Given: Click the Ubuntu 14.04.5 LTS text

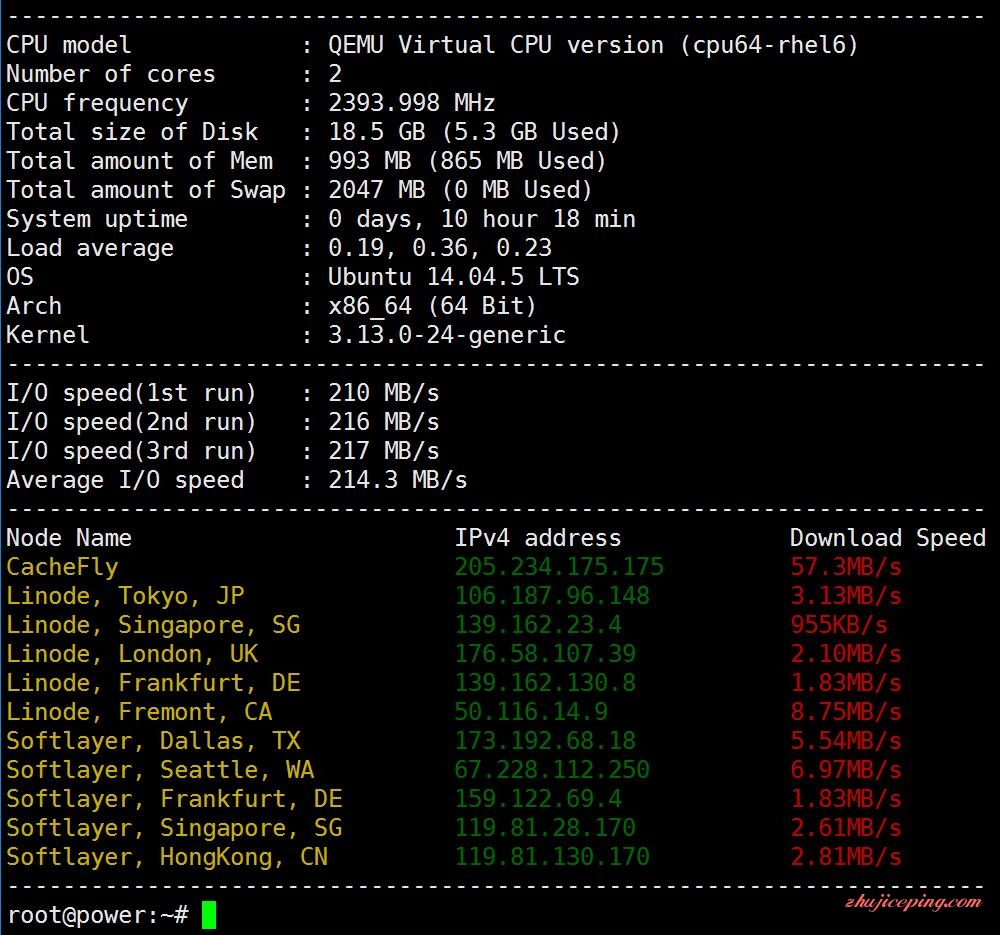Looking at the screenshot, I should [x=453, y=277].
